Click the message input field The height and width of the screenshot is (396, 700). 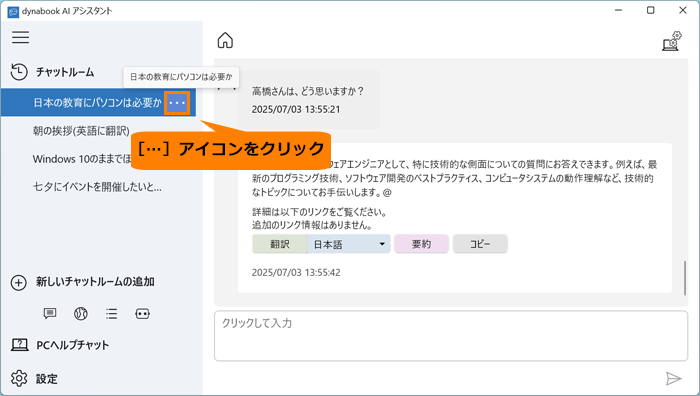451,336
